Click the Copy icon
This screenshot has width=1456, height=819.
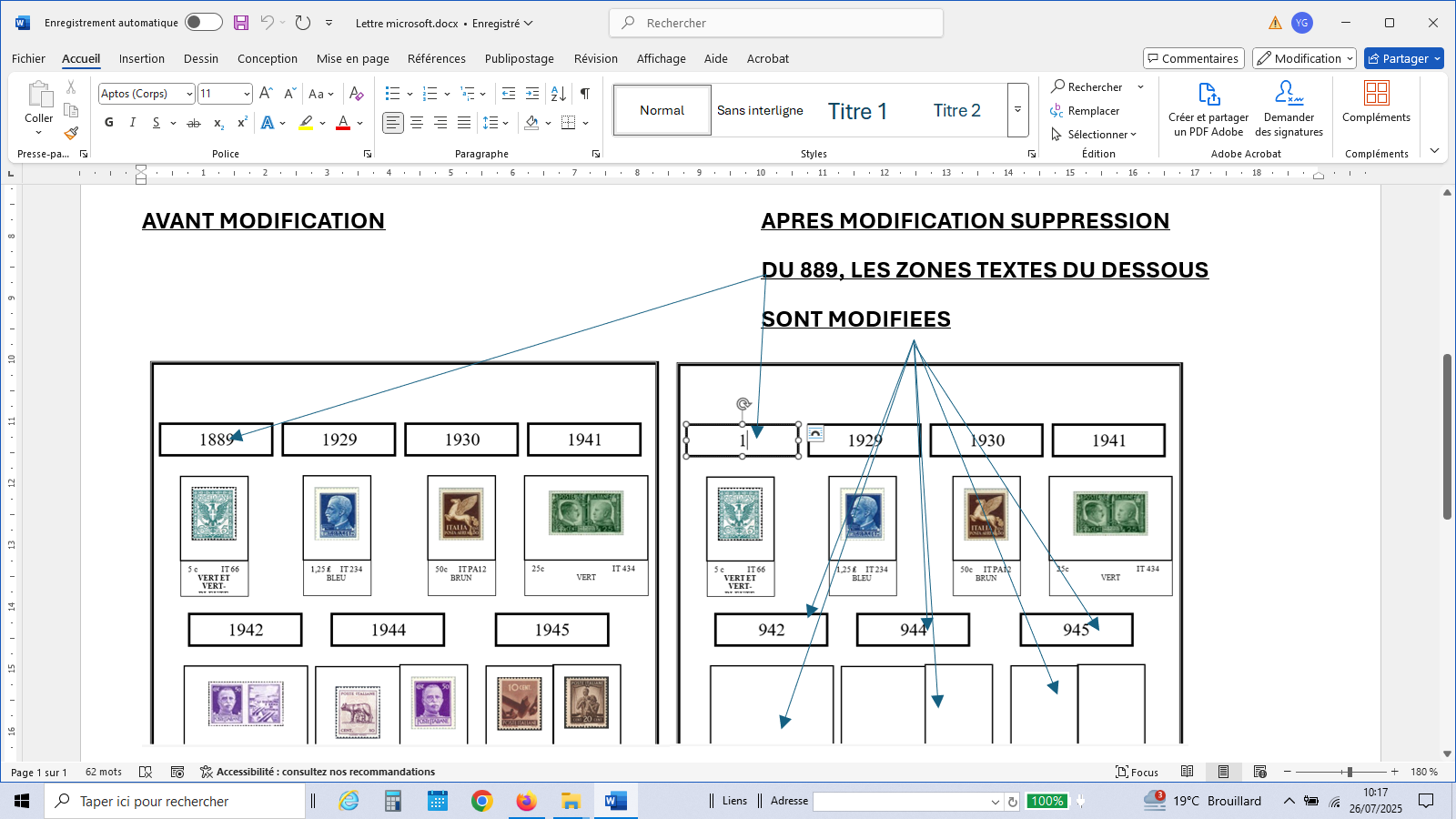pyautogui.click(x=71, y=110)
